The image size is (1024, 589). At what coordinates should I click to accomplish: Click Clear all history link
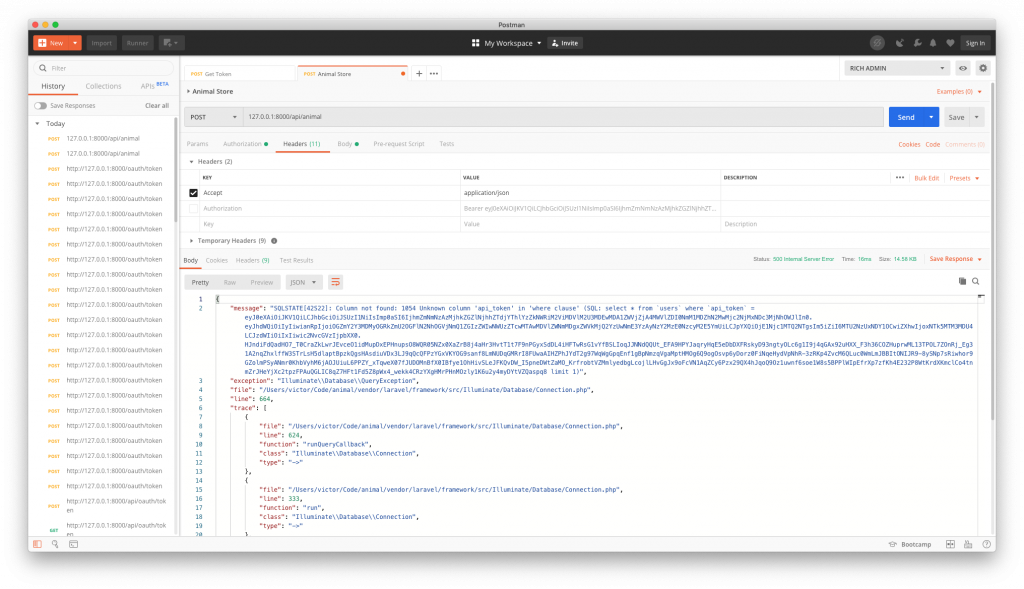point(157,106)
